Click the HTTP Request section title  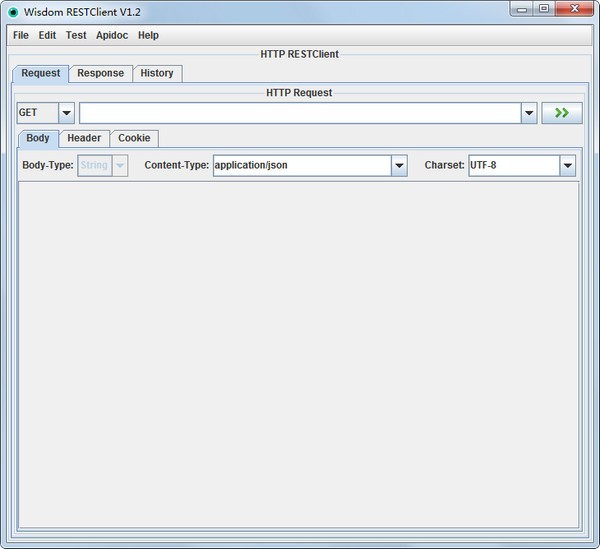(x=299, y=93)
